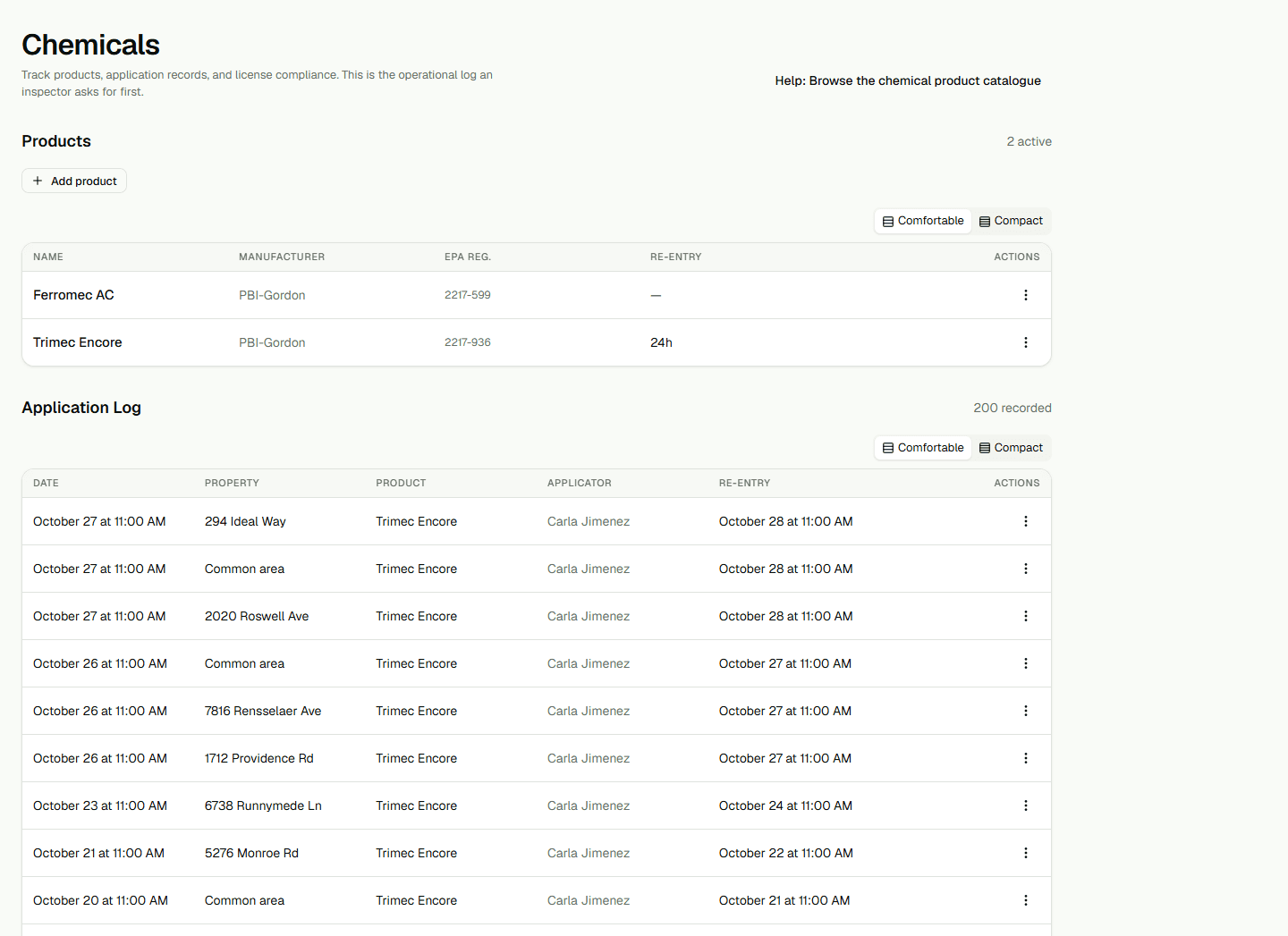Click the 200 recorded count
The height and width of the screenshot is (936, 1288).
(1013, 408)
